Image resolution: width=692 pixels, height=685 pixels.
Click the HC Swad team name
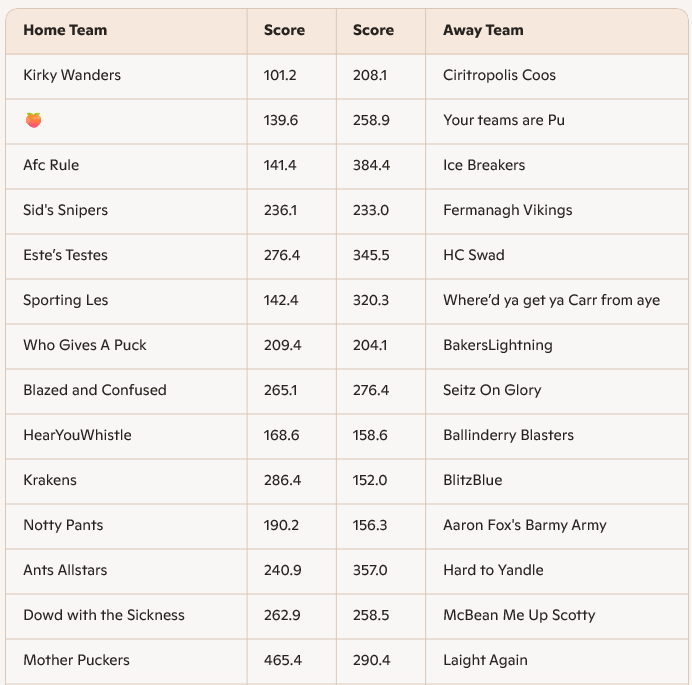474,255
